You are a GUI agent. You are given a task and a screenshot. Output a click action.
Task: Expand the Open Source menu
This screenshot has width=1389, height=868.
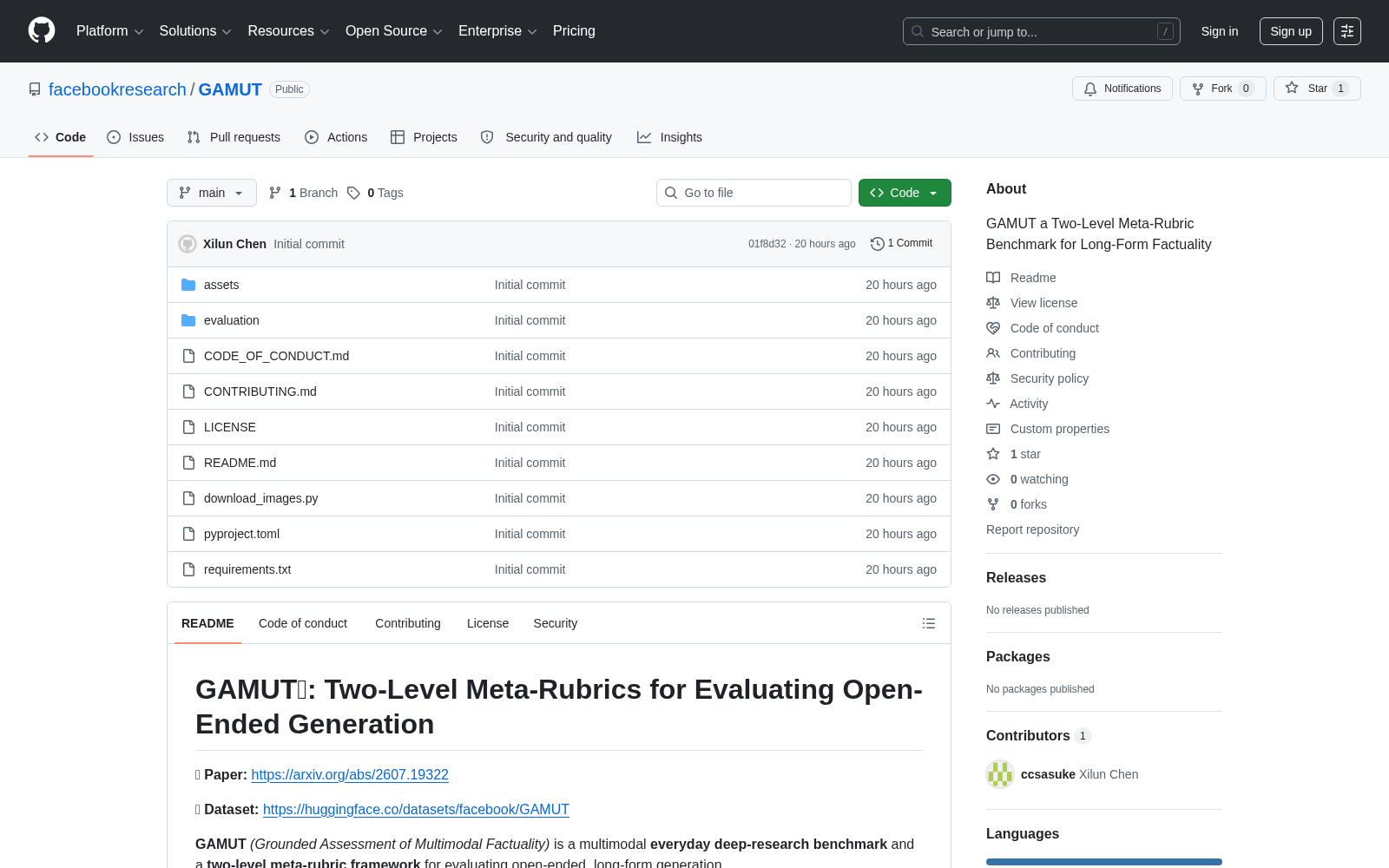coord(394,31)
